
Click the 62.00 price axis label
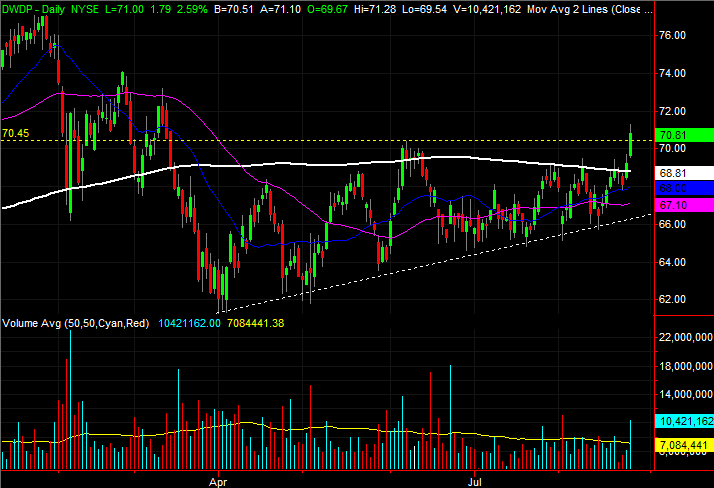coord(672,299)
